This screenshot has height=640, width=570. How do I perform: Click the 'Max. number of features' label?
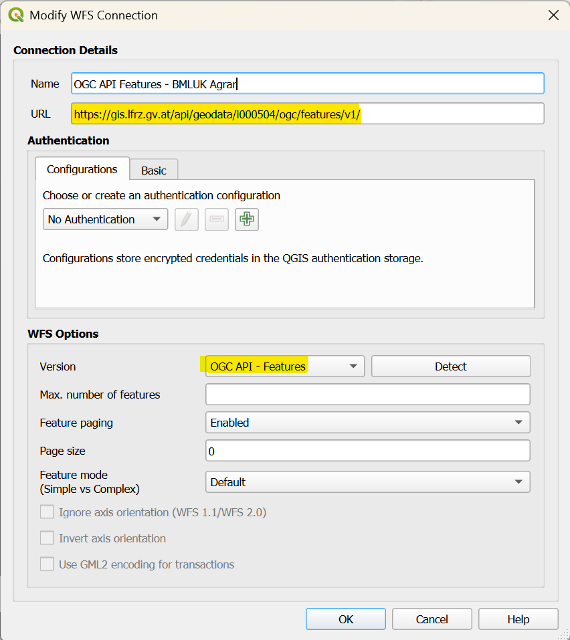100,395
